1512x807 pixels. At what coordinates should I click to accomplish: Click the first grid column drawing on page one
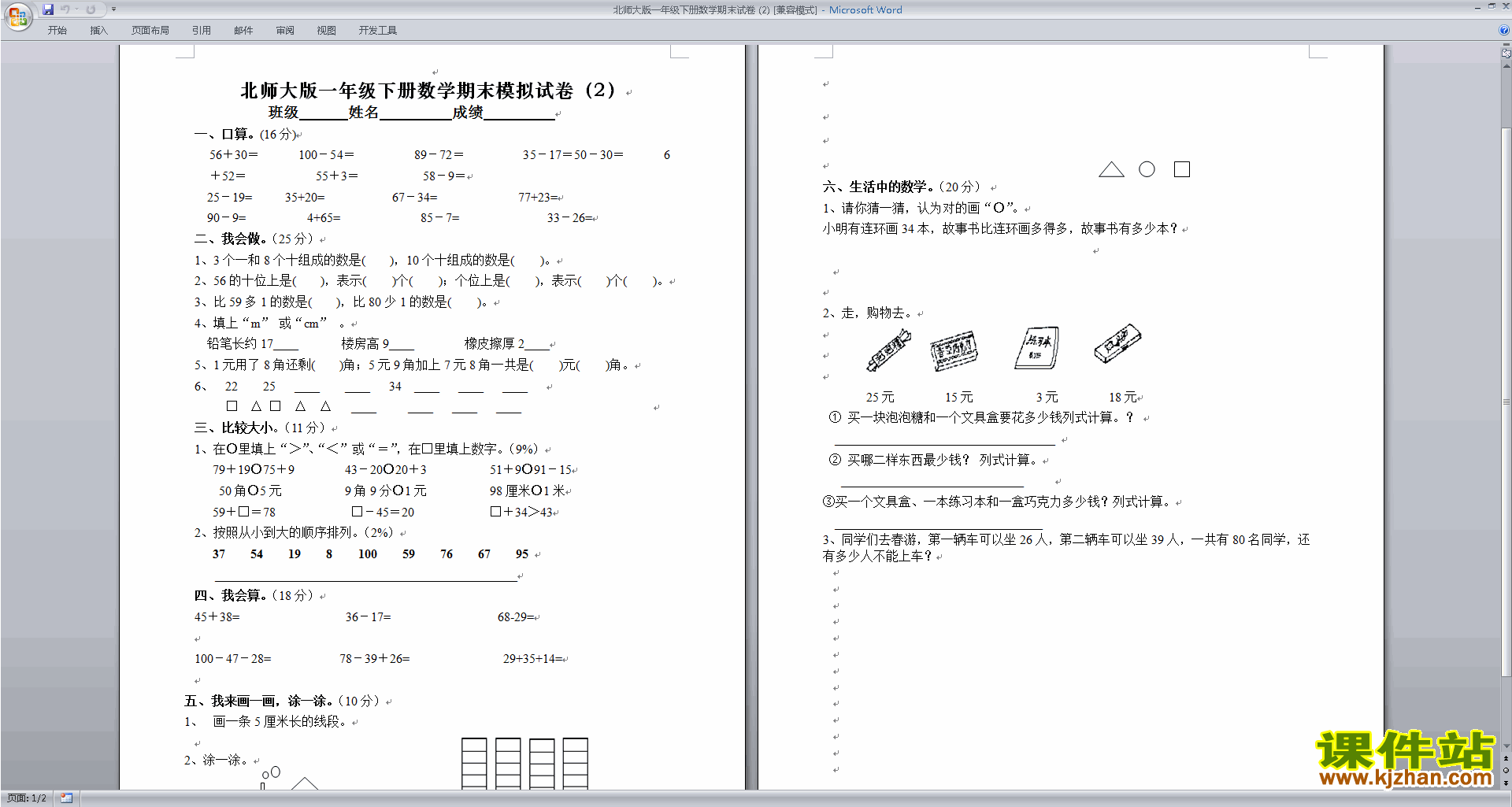pyautogui.click(x=474, y=764)
